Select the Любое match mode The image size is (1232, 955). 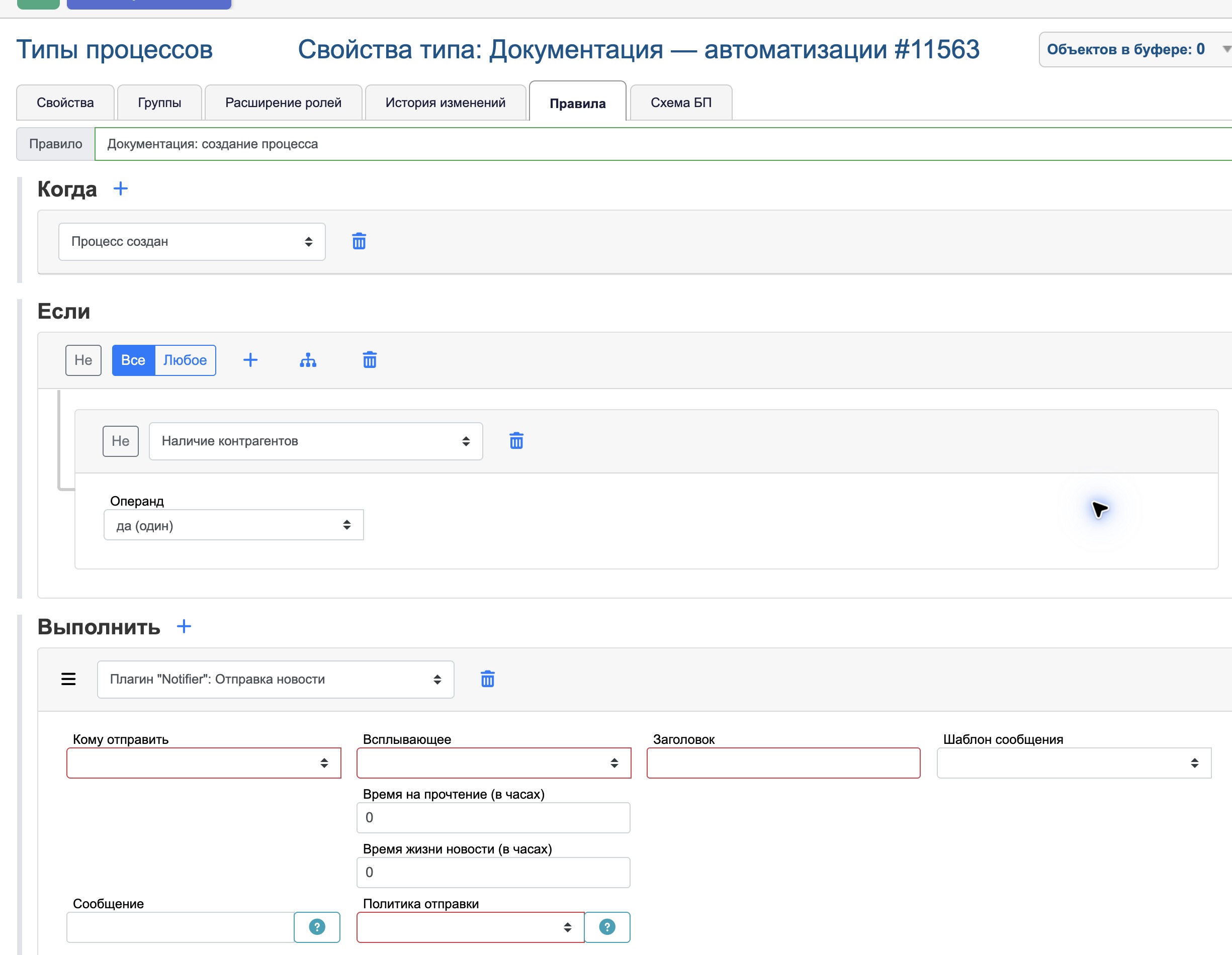(x=185, y=360)
